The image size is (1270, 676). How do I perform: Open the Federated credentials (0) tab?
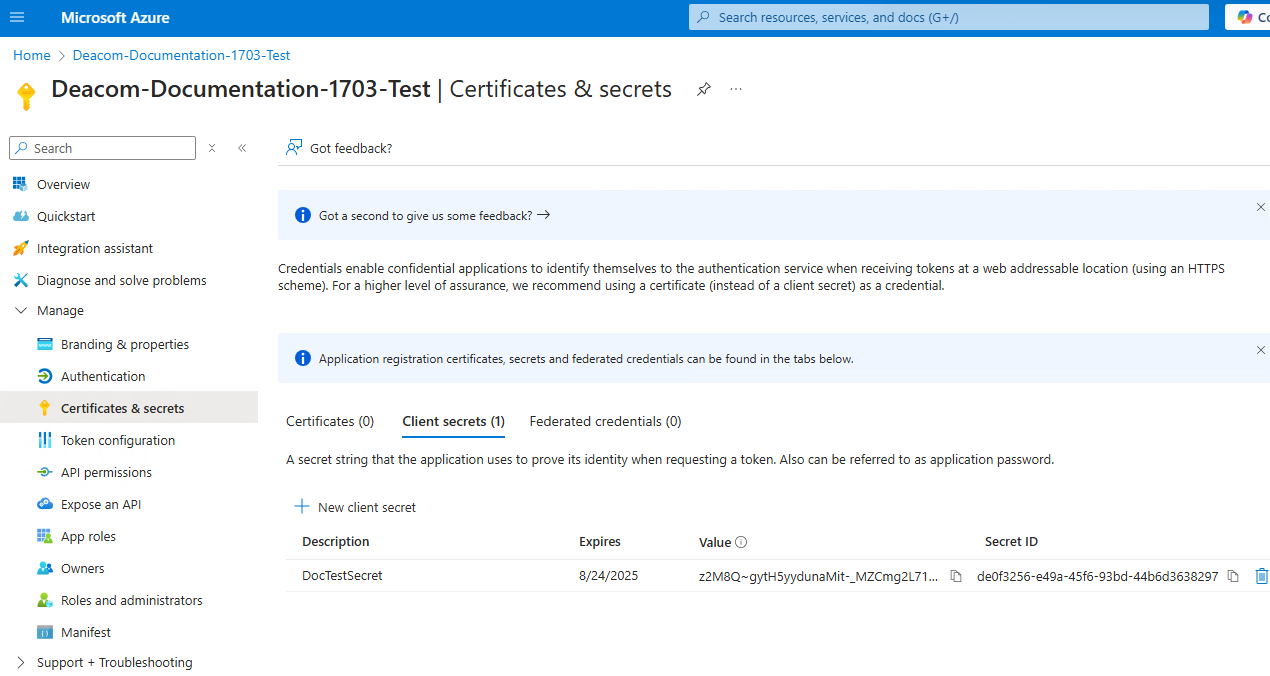click(x=605, y=421)
